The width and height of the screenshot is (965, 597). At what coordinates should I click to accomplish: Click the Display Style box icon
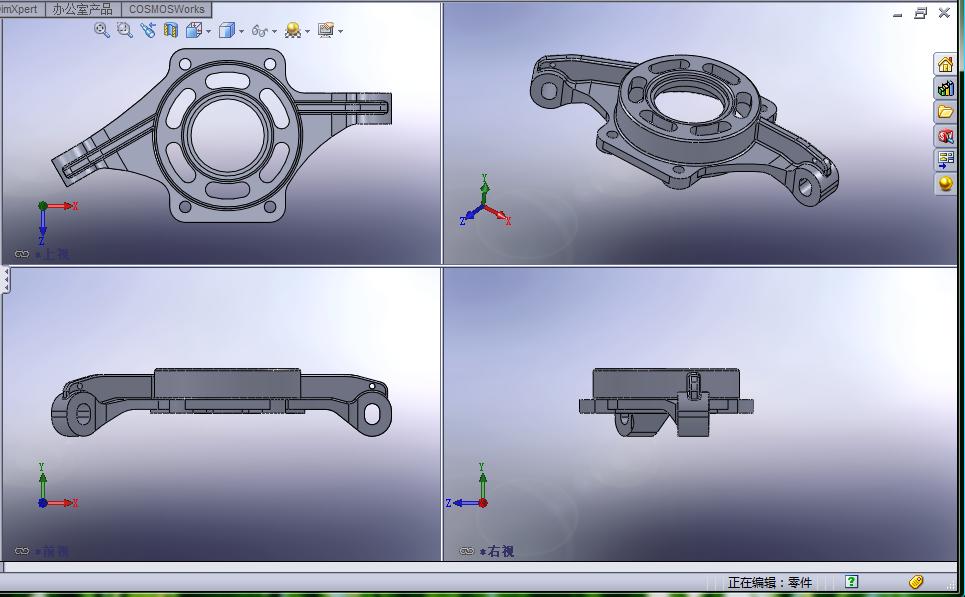[x=226, y=30]
